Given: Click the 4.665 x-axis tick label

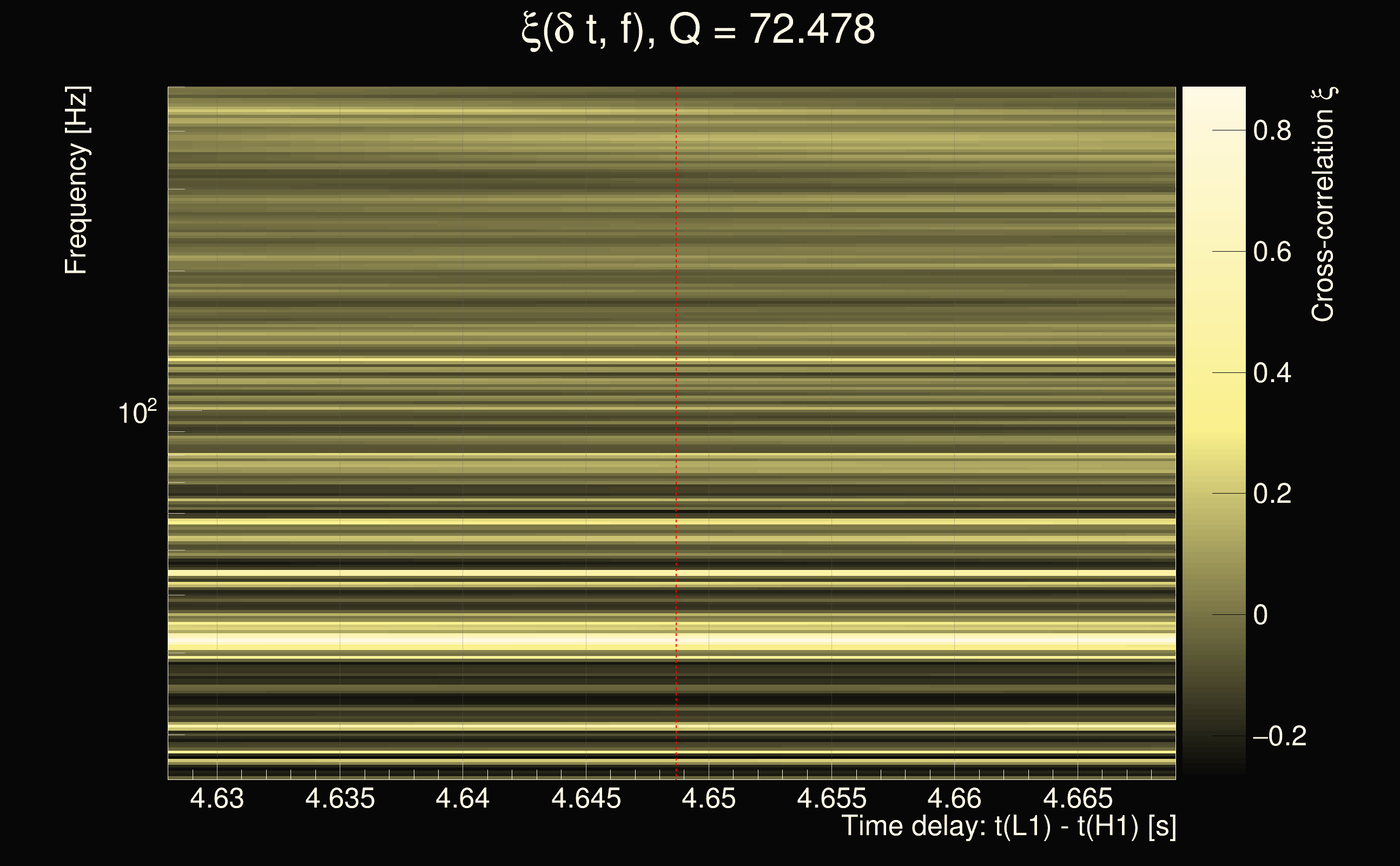Looking at the screenshot, I should pos(1078,798).
